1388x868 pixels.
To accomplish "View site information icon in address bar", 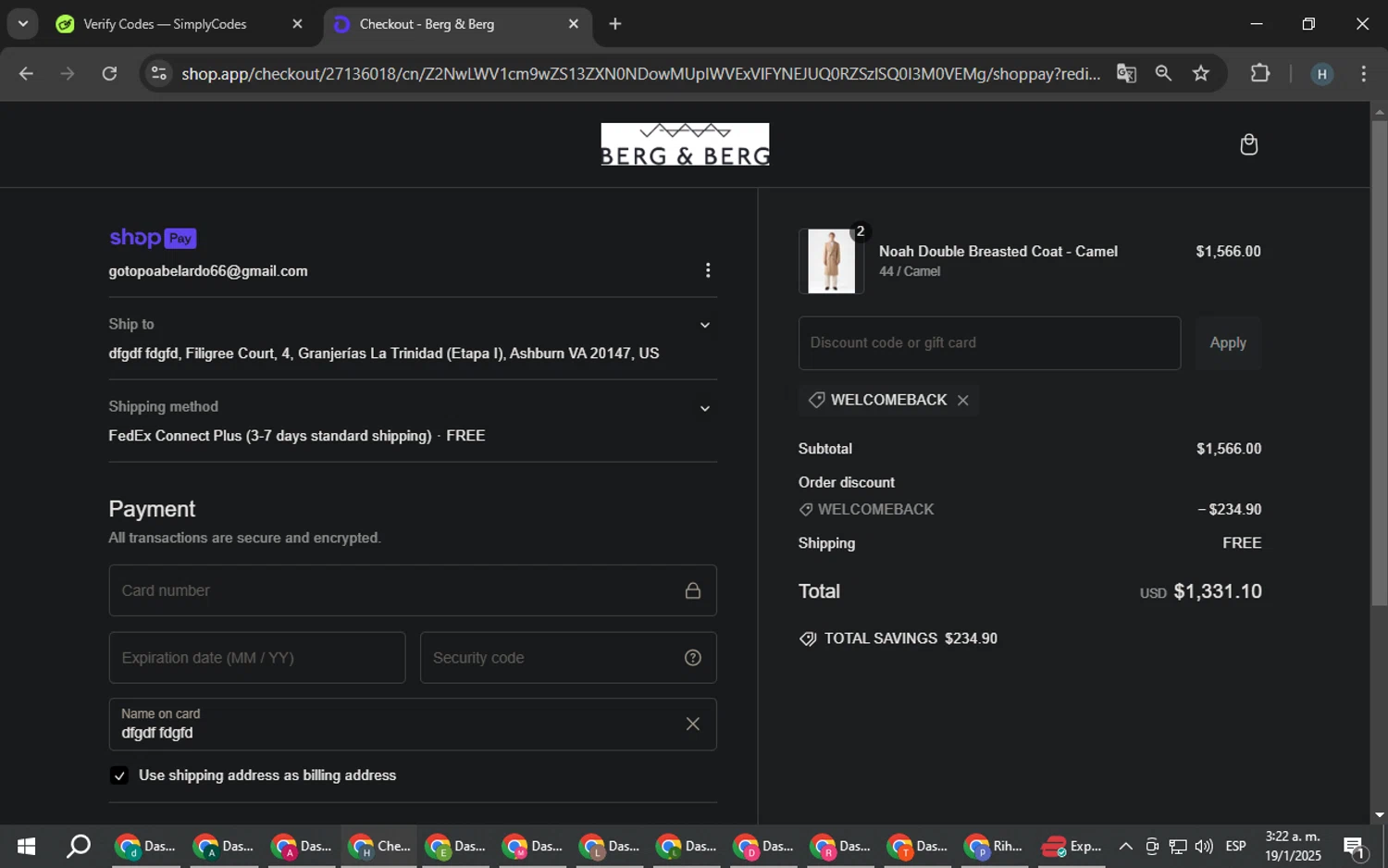I will coord(159,74).
